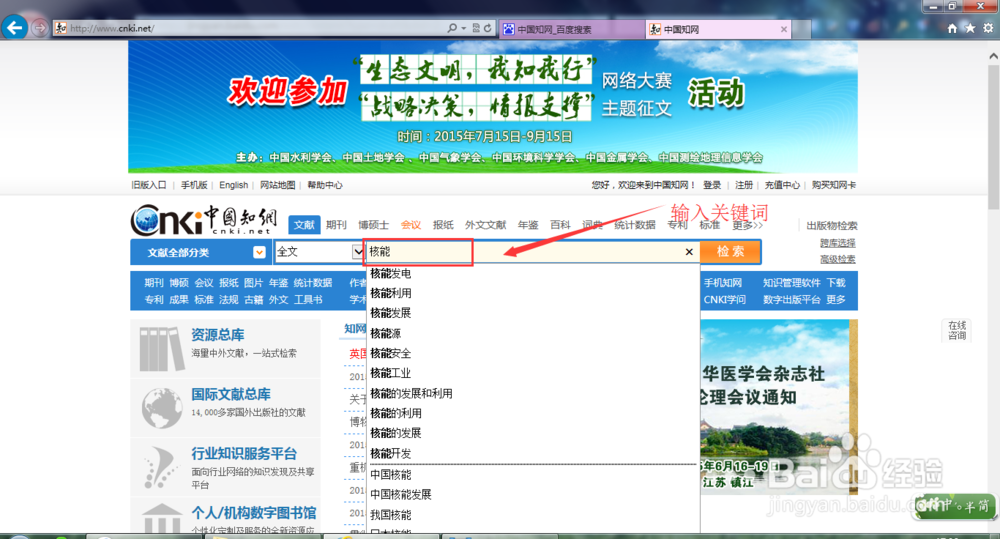
Task: Click the 资源总库 bookshelf icon
Action: pyautogui.click(x=161, y=348)
